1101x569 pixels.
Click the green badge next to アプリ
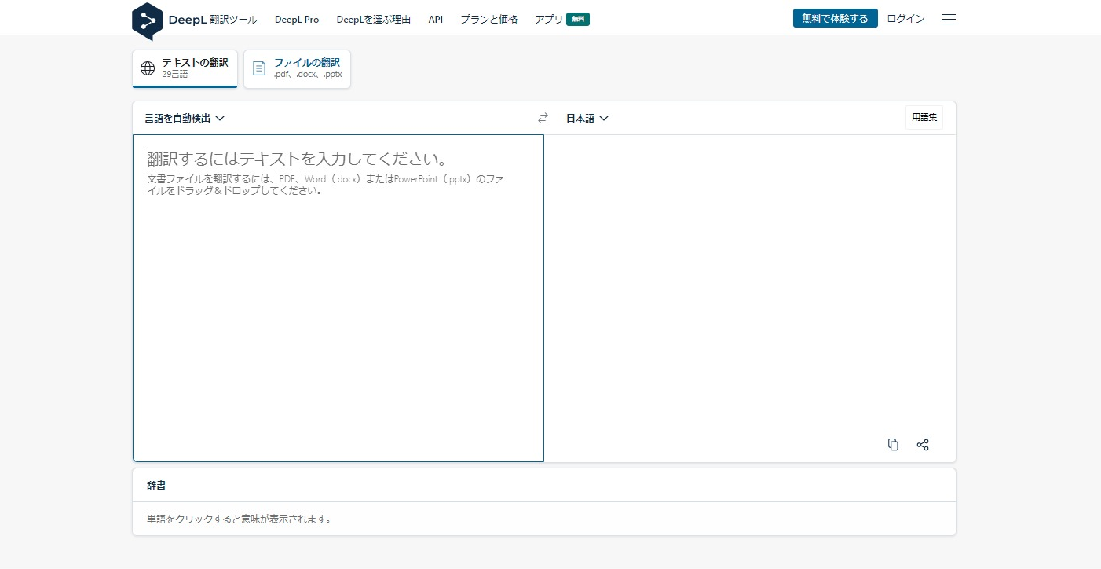click(x=577, y=19)
